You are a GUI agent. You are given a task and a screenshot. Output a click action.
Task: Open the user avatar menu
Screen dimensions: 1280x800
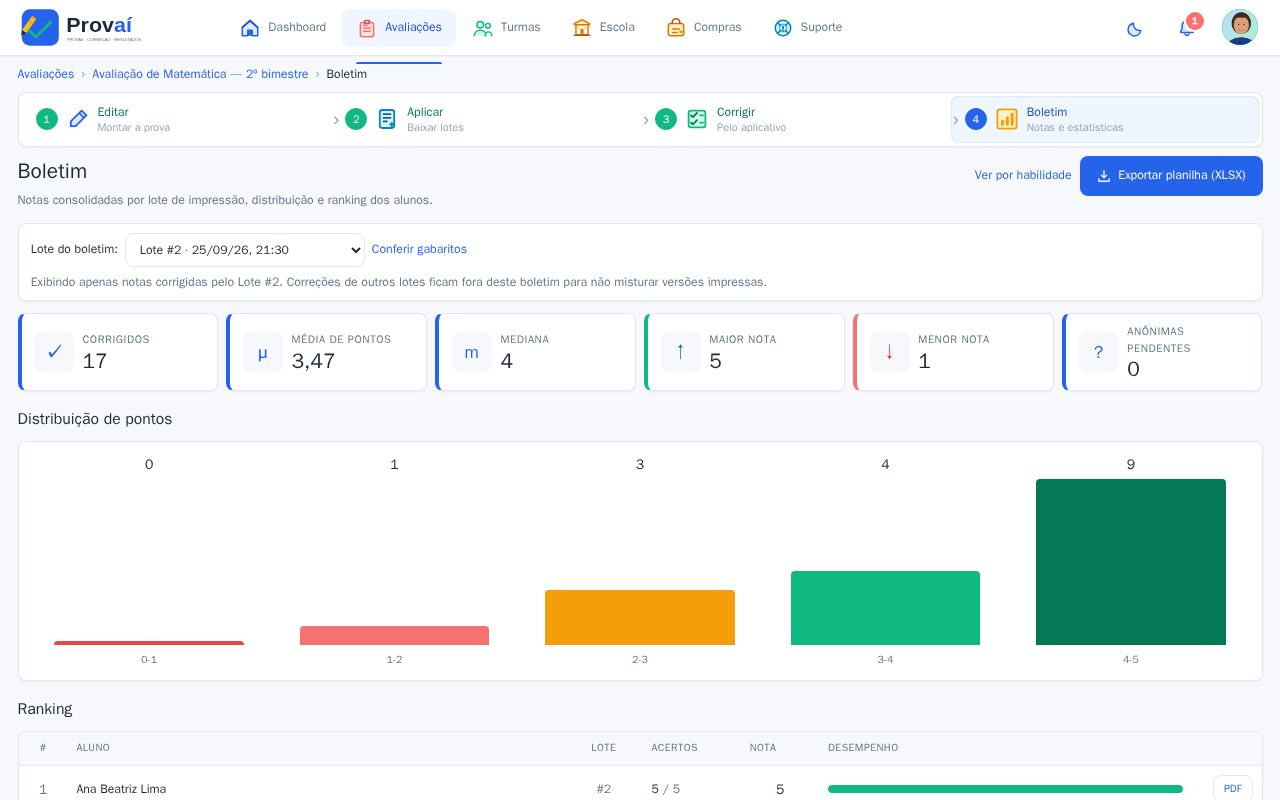1240,27
